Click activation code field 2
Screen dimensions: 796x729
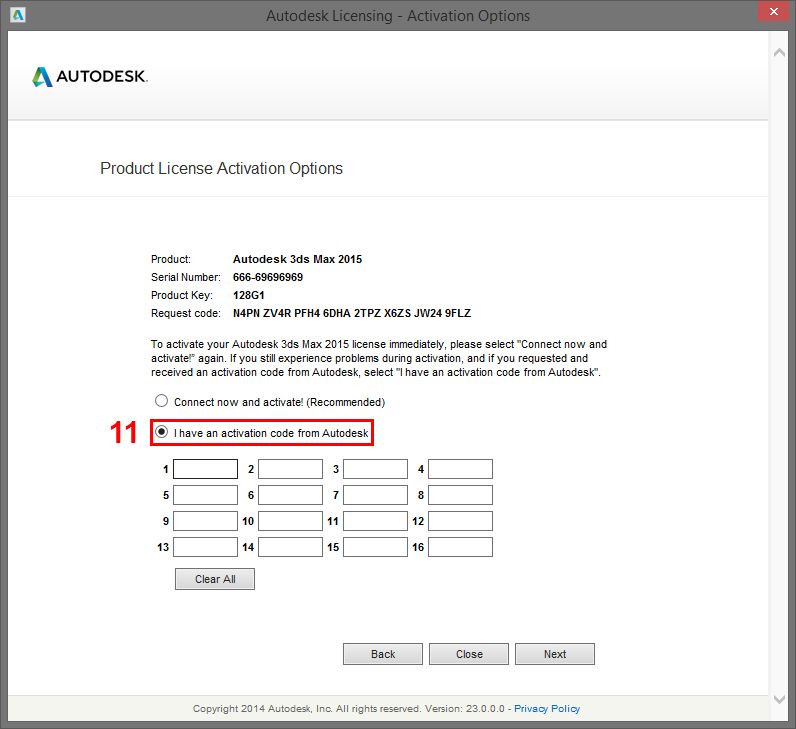290,469
